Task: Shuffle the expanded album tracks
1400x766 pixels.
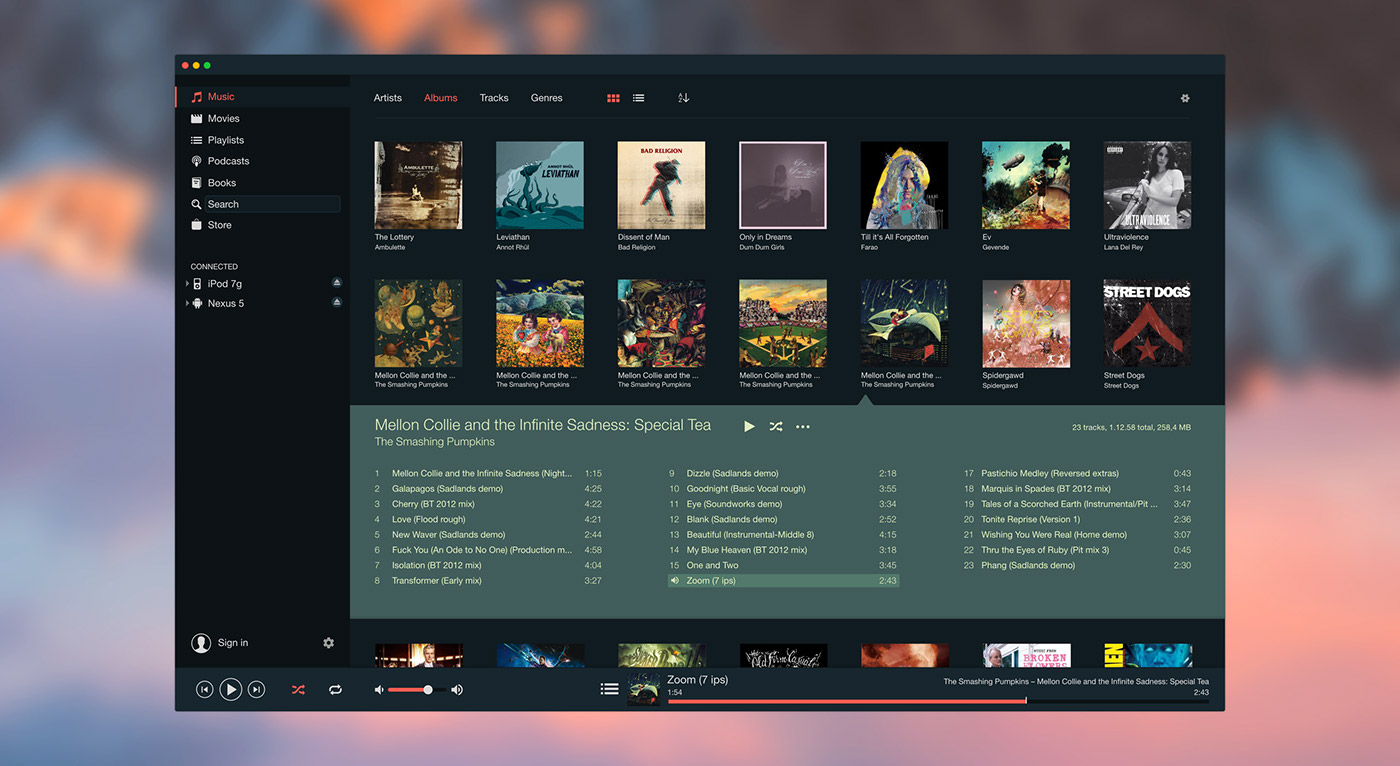Action: tap(776, 426)
